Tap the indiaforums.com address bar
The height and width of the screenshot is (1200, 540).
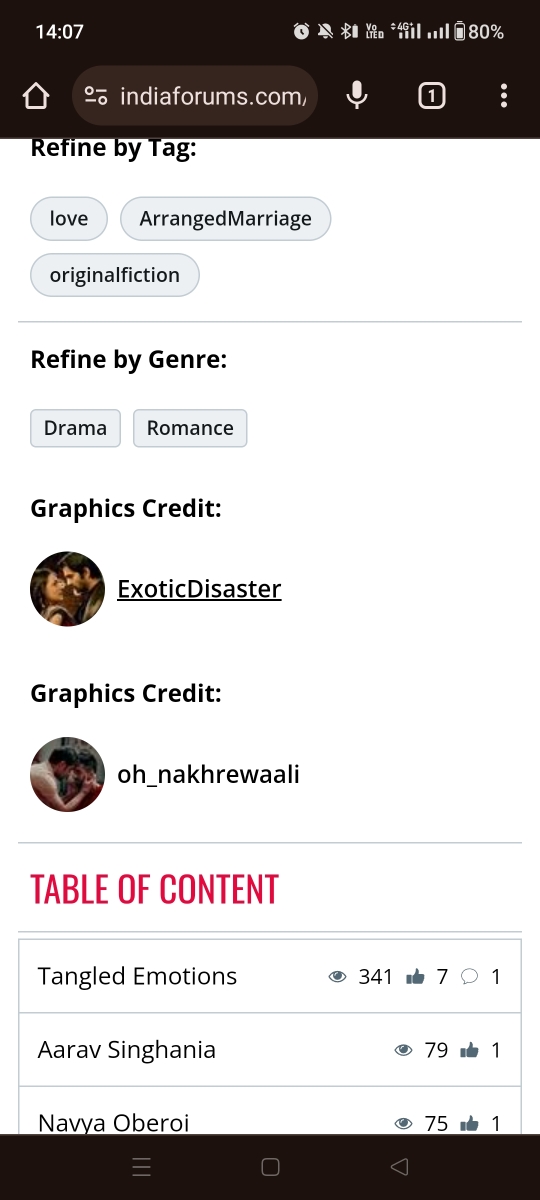(195, 96)
